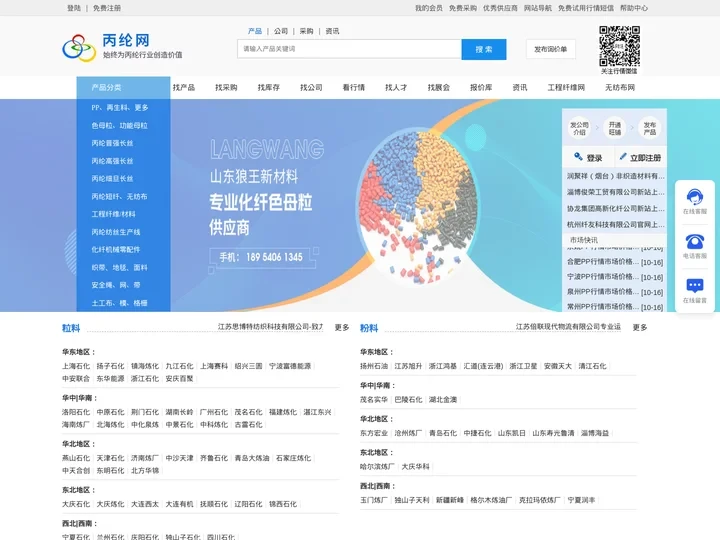Image resolution: width=720 pixels, height=540 pixels.
Task: Click the blue 搜索 button
Action: (484, 49)
